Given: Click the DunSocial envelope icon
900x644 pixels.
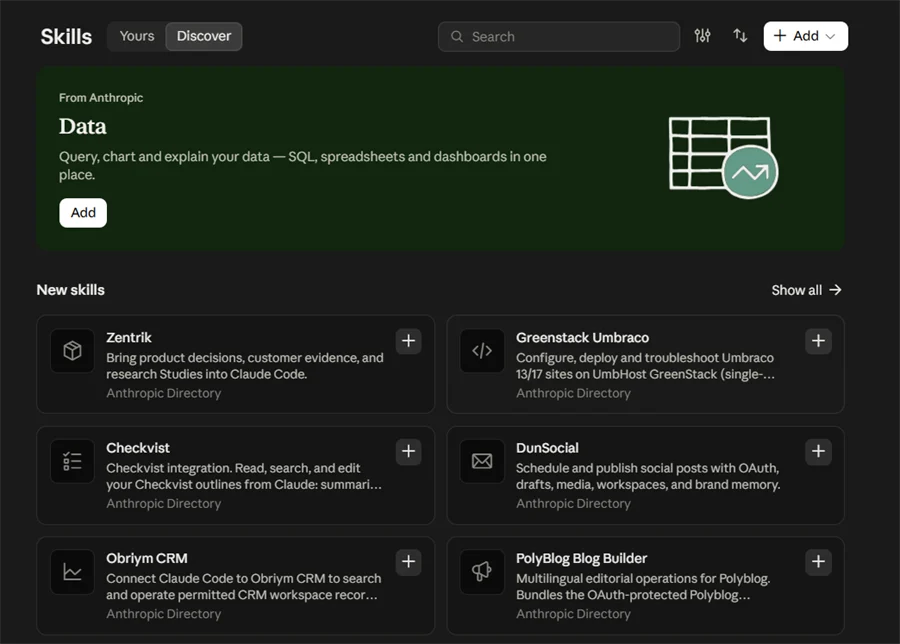Looking at the screenshot, I should [x=482, y=461].
